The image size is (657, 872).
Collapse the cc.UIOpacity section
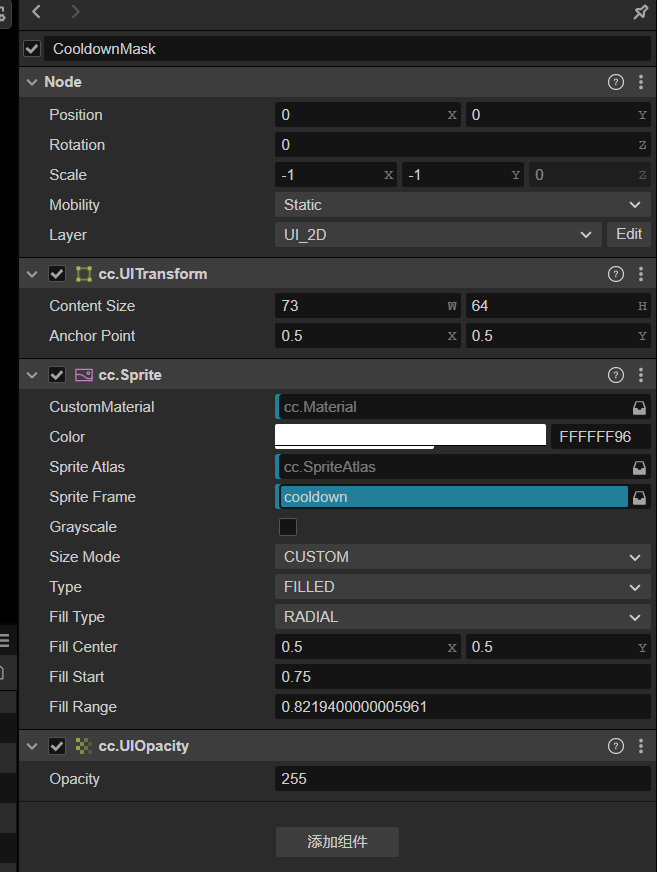click(32, 746)
